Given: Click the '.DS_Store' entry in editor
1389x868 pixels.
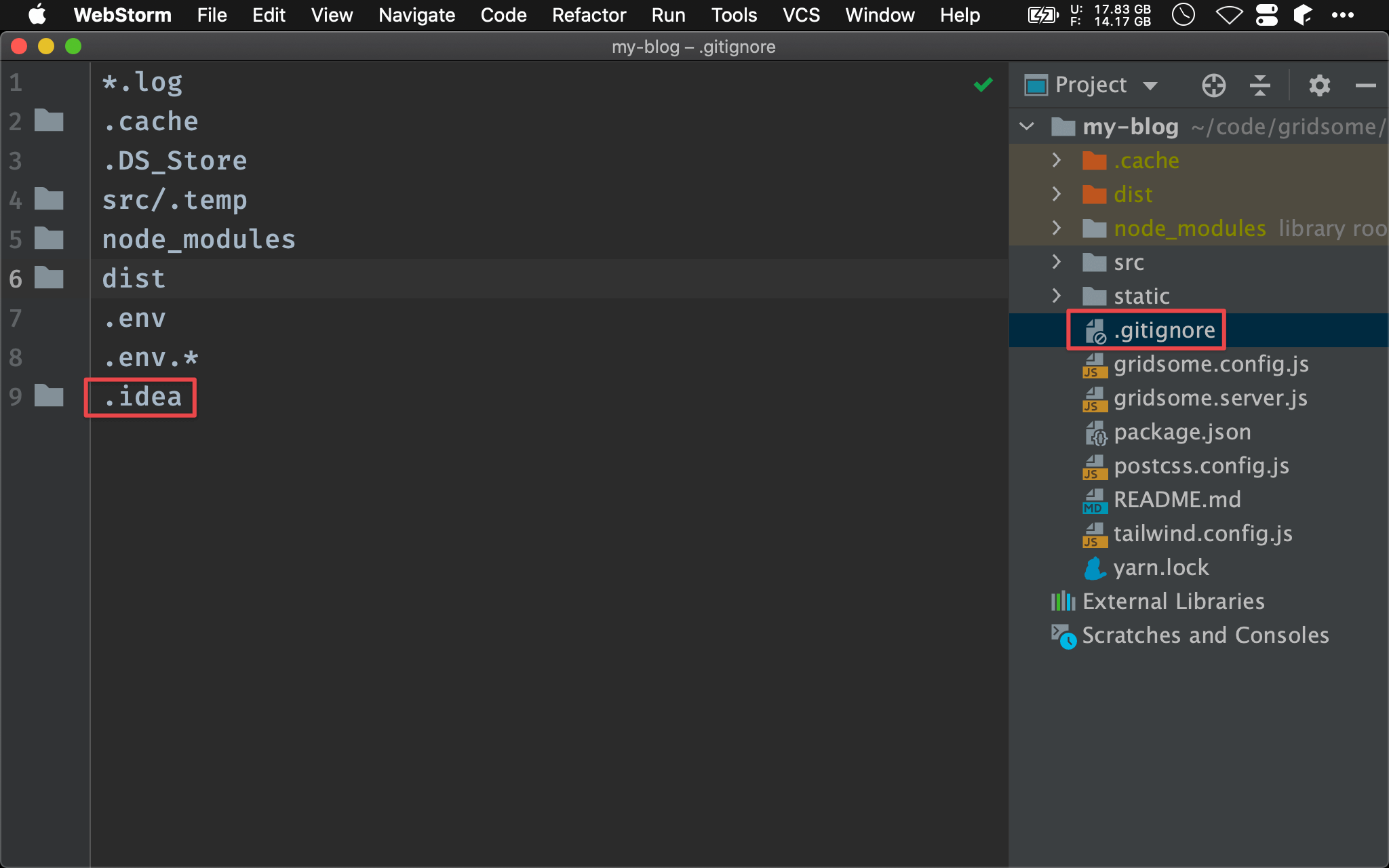Looking at the screenshot, I should [x=175, y=161].
